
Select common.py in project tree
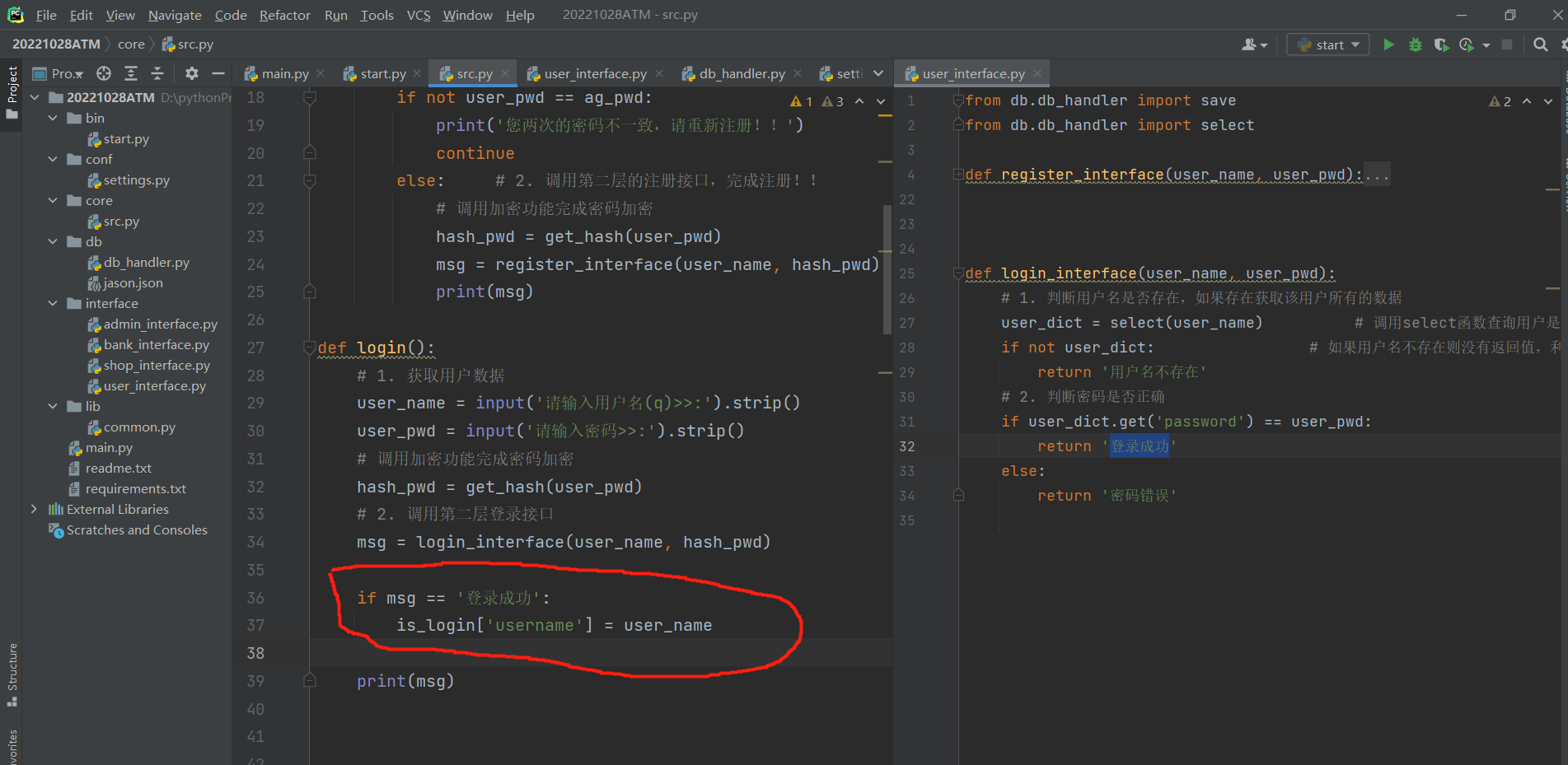tap(132, 427)
